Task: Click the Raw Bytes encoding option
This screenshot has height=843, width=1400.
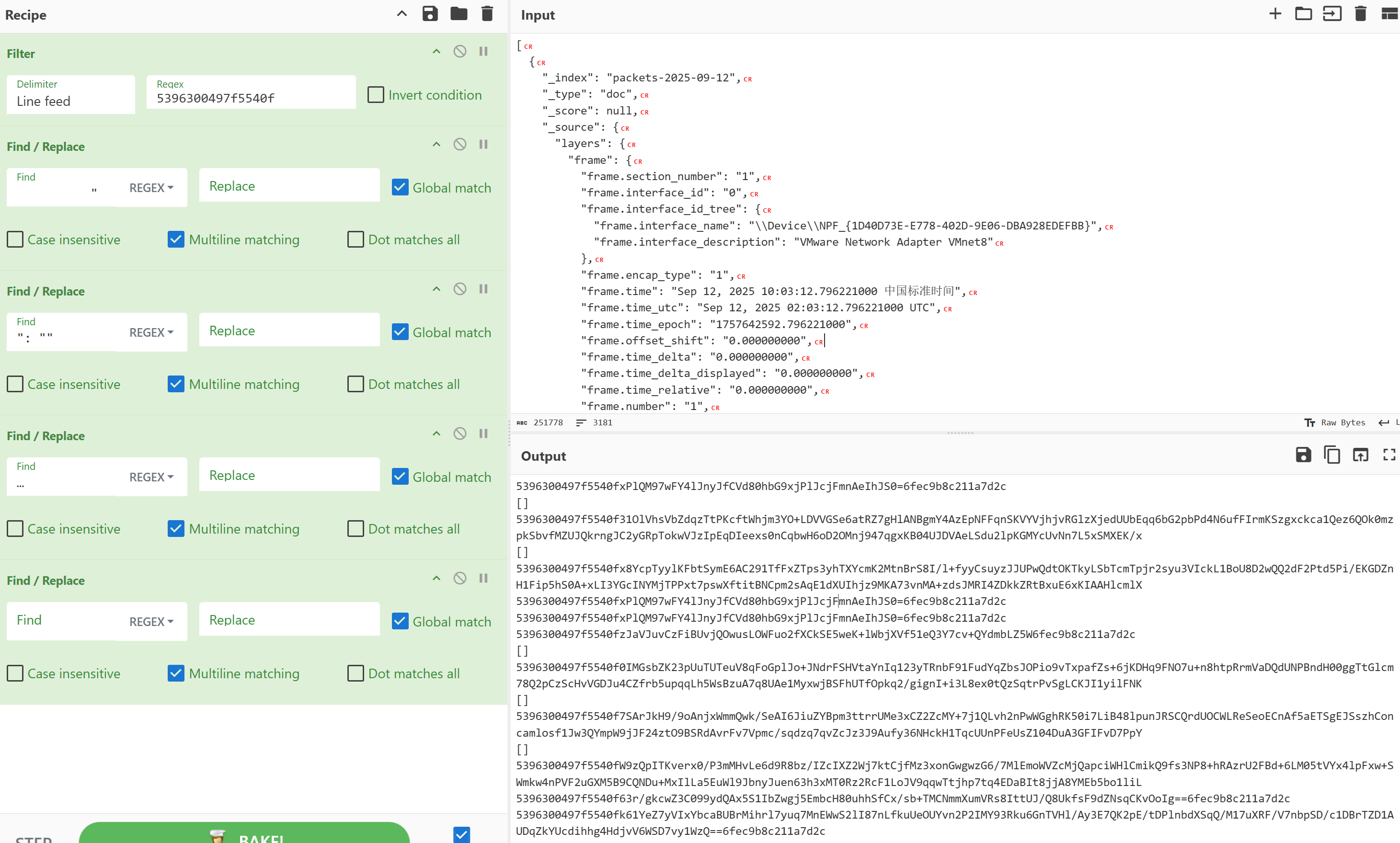Action: 1335,422
